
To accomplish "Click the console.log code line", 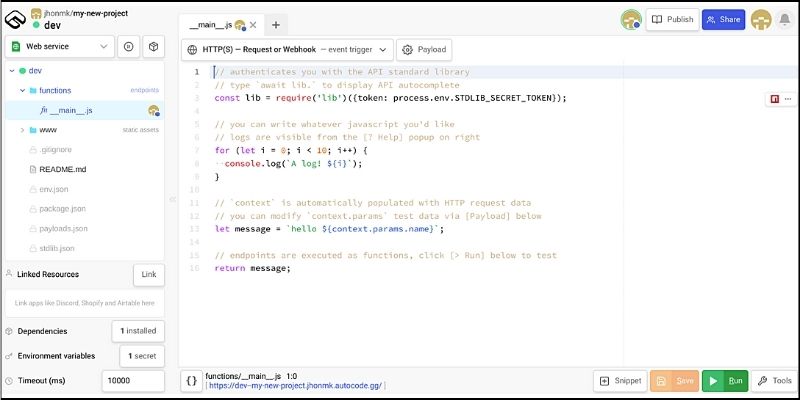I will point(293,164).
